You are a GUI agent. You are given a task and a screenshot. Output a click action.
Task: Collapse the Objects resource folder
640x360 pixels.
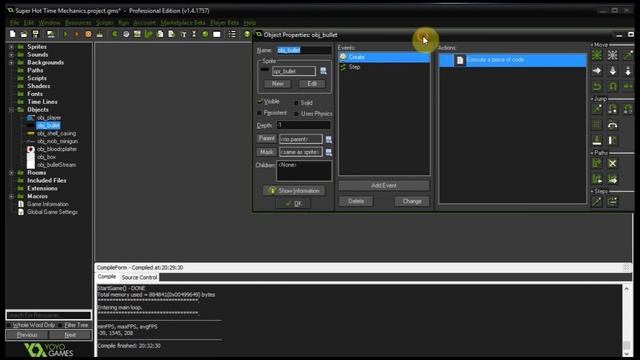pyautogui.click(x=11, y=110)
